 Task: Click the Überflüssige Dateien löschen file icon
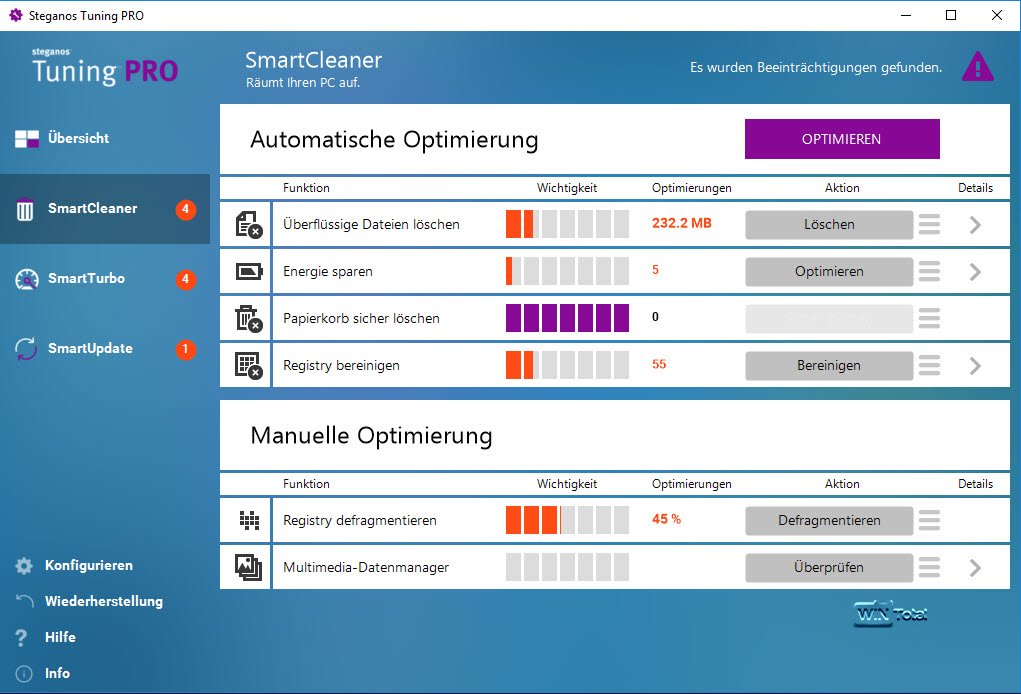click(x=248, y=225)
